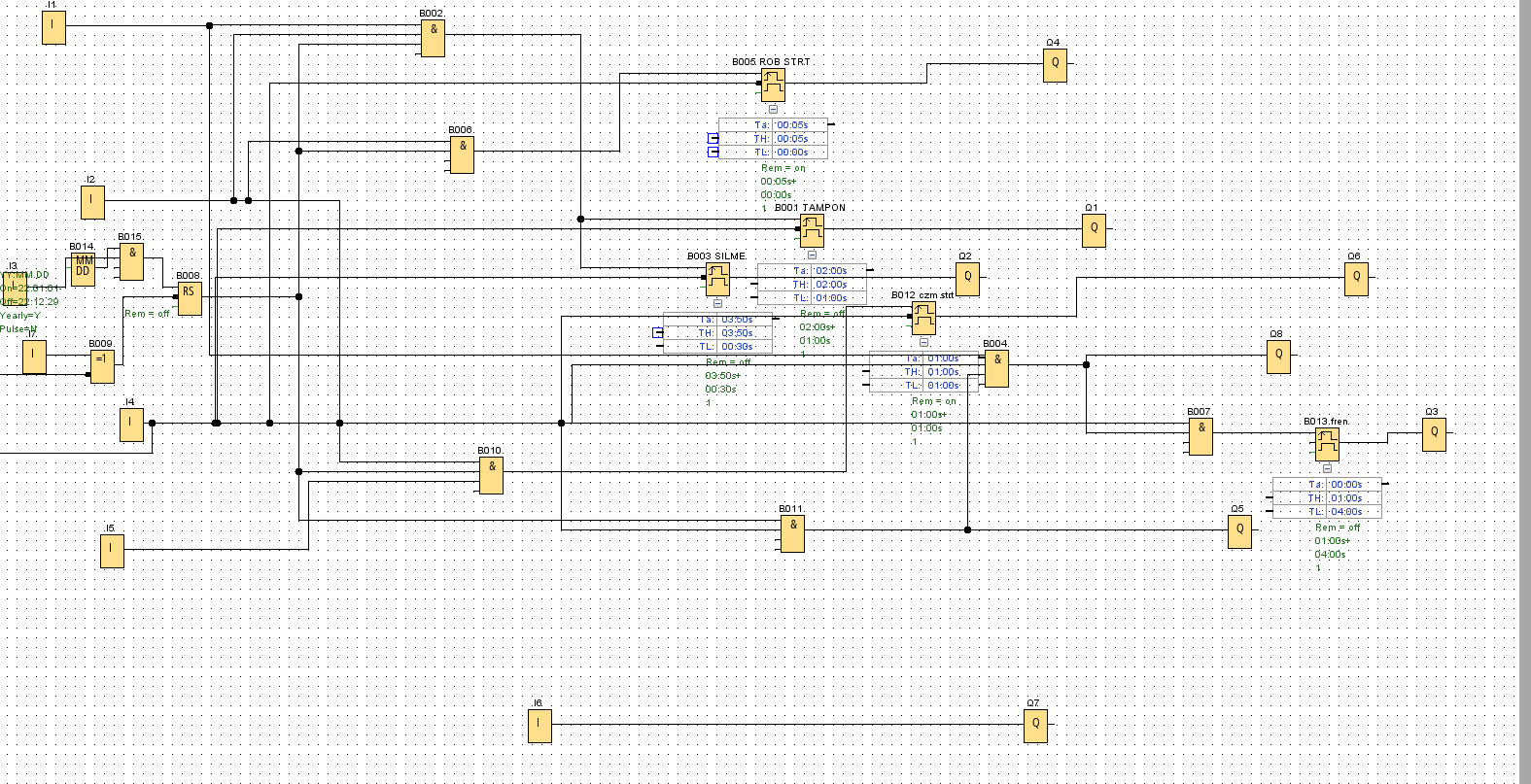Select the I1 input block
Image resolution: width=1531 pixels, height=784 pixels.
[x=53, y=27]
